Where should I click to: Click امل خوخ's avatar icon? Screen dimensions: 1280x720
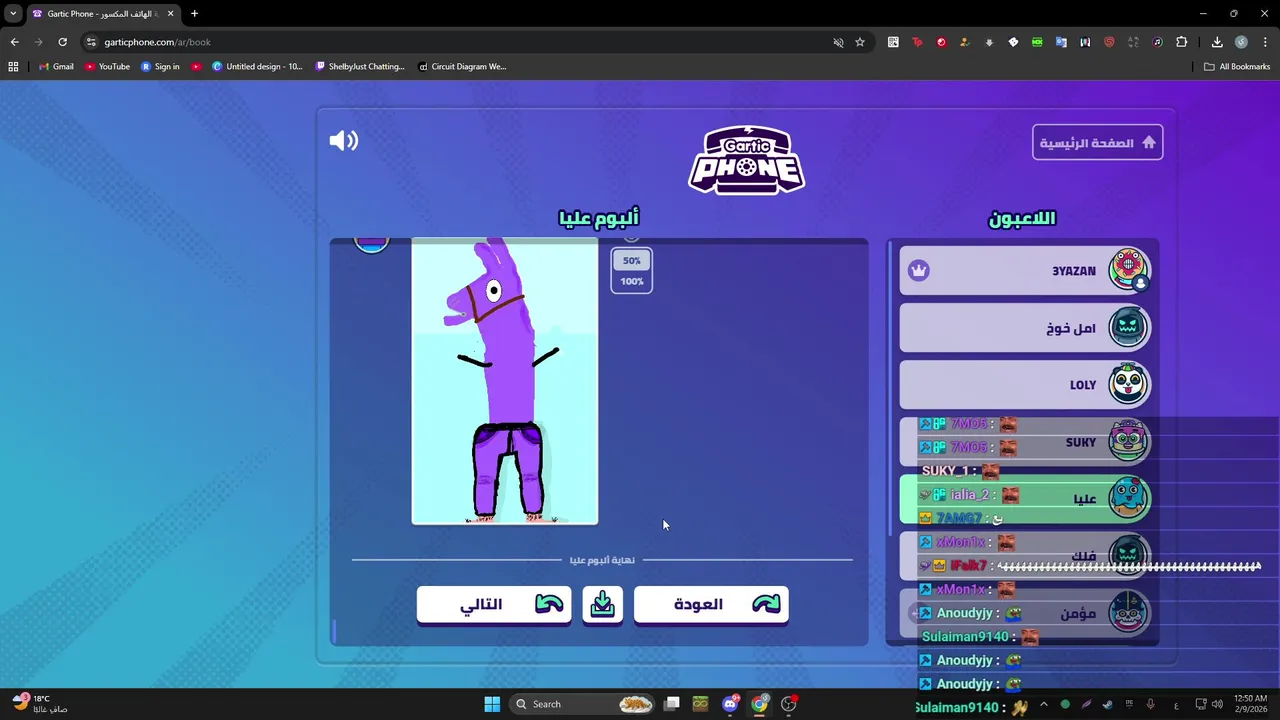click(x=1128, y=327)
